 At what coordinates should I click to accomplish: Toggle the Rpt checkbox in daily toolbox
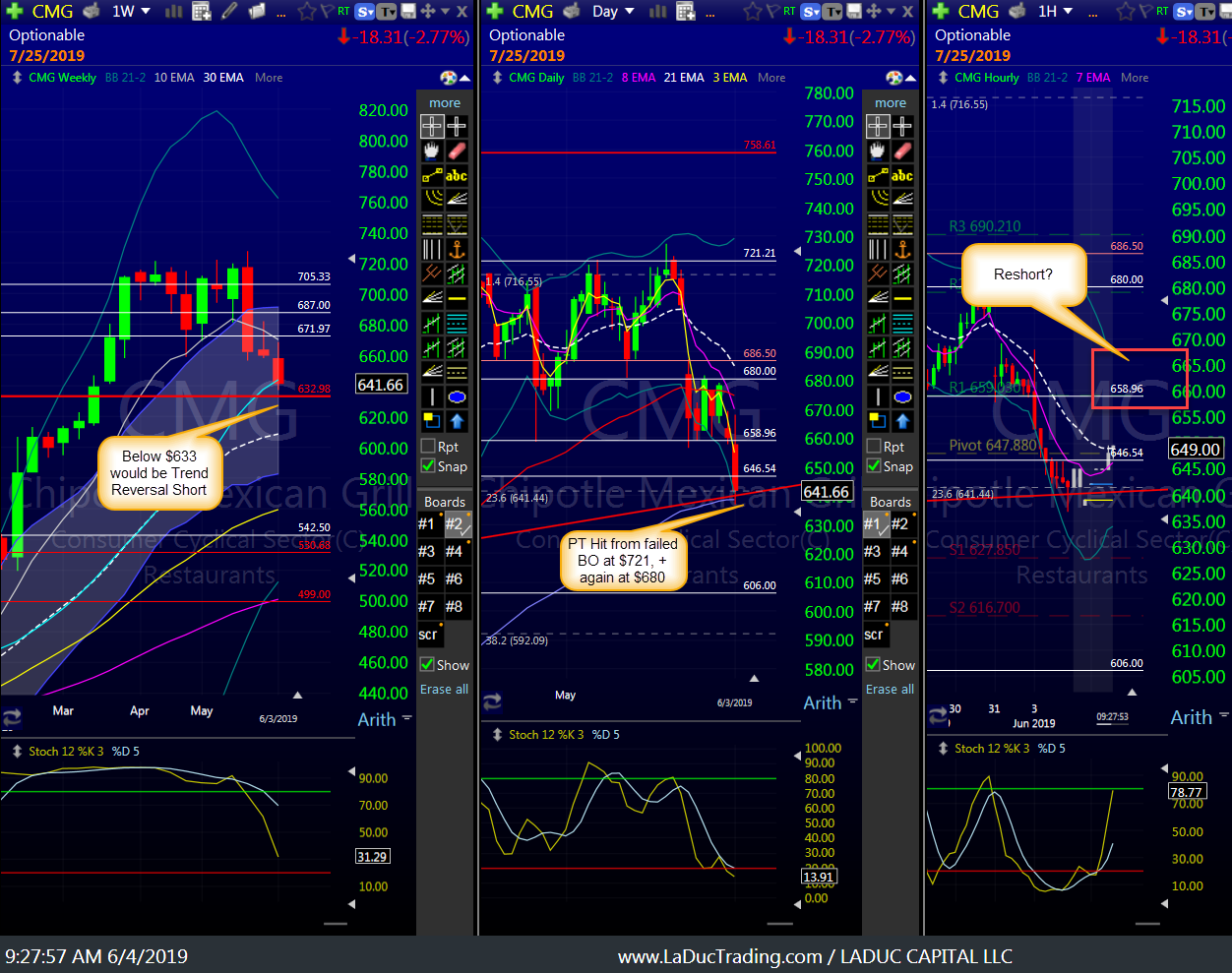(x=874, y=446)
